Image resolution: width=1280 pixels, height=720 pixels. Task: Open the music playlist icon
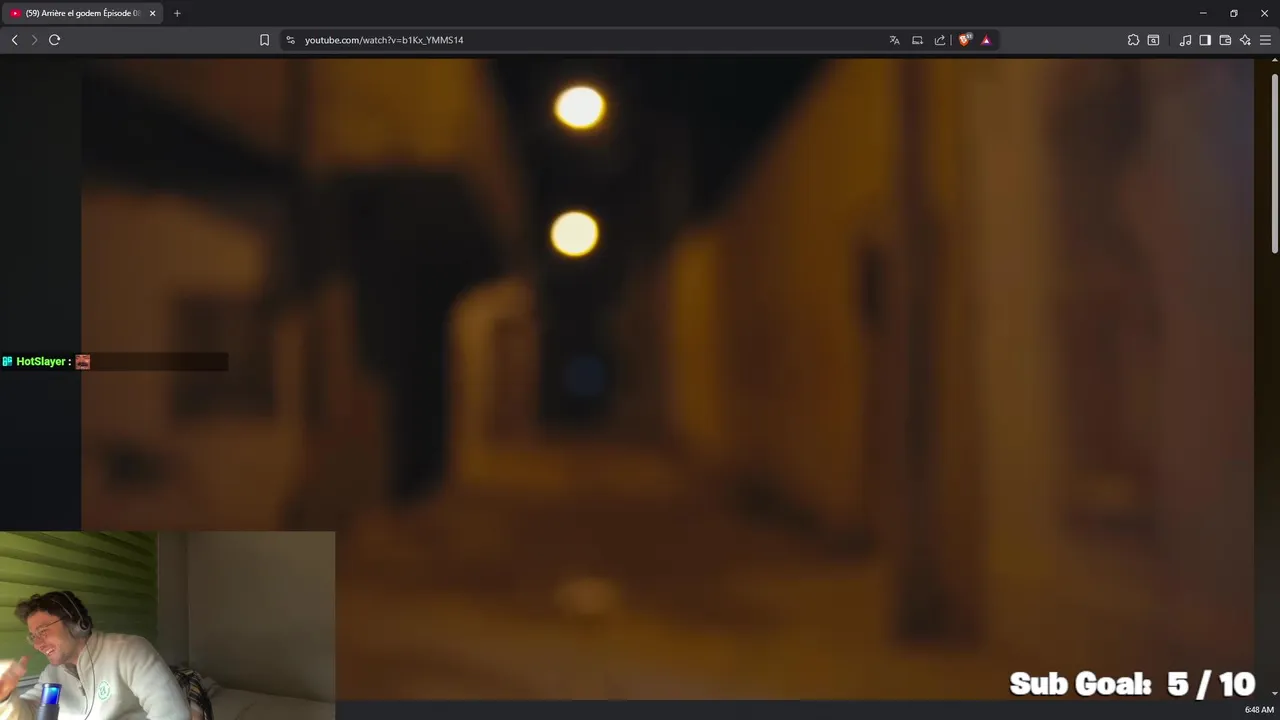pyautogui.click(x=1185, y=40)
